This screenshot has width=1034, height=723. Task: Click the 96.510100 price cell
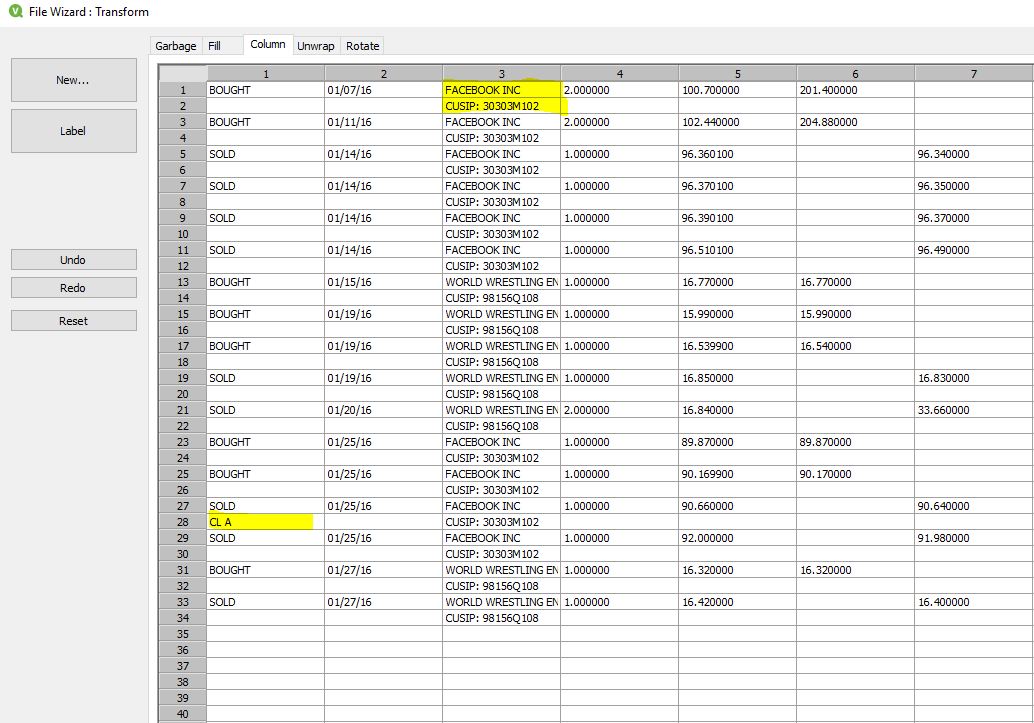(x=738, y=250)
